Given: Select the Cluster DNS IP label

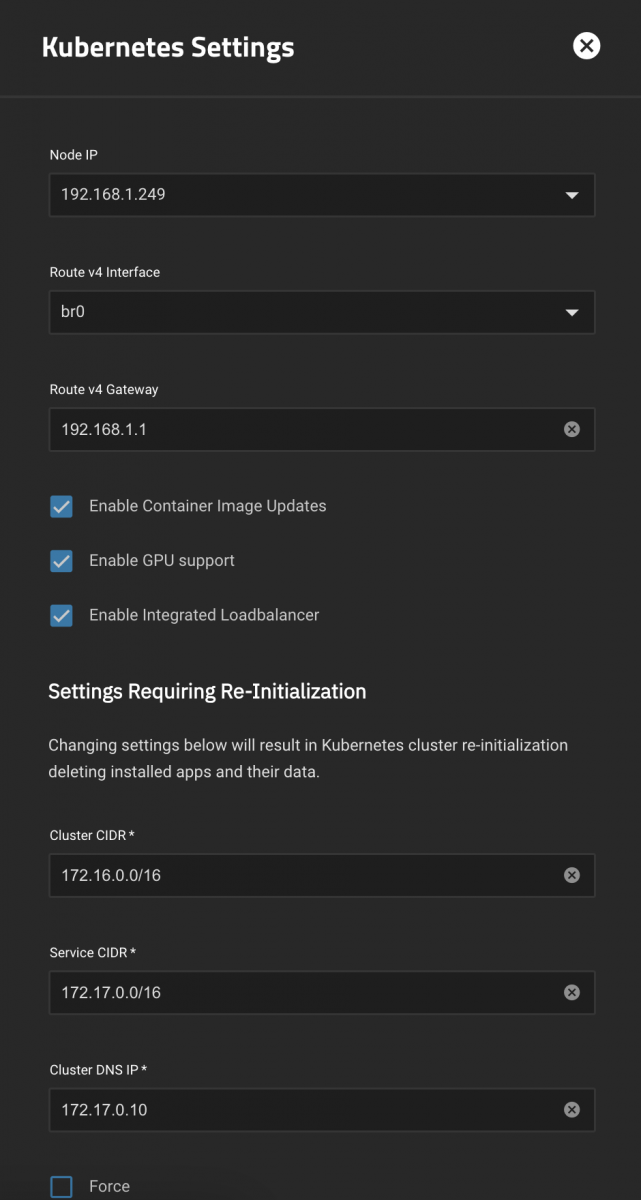Looking at the screenshot, I should [99, 1070].
